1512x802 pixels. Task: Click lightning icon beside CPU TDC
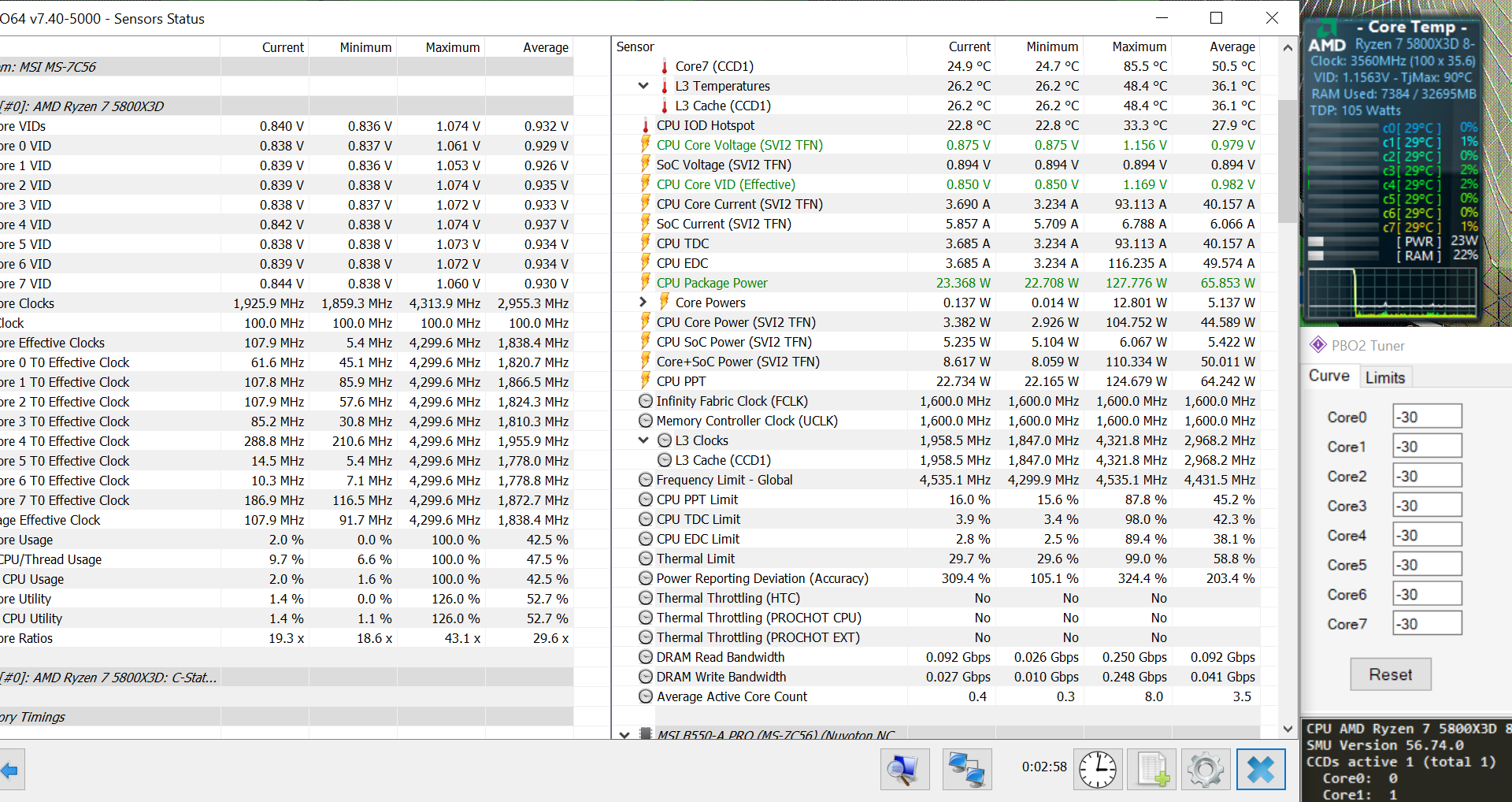(x=646, y=243)
